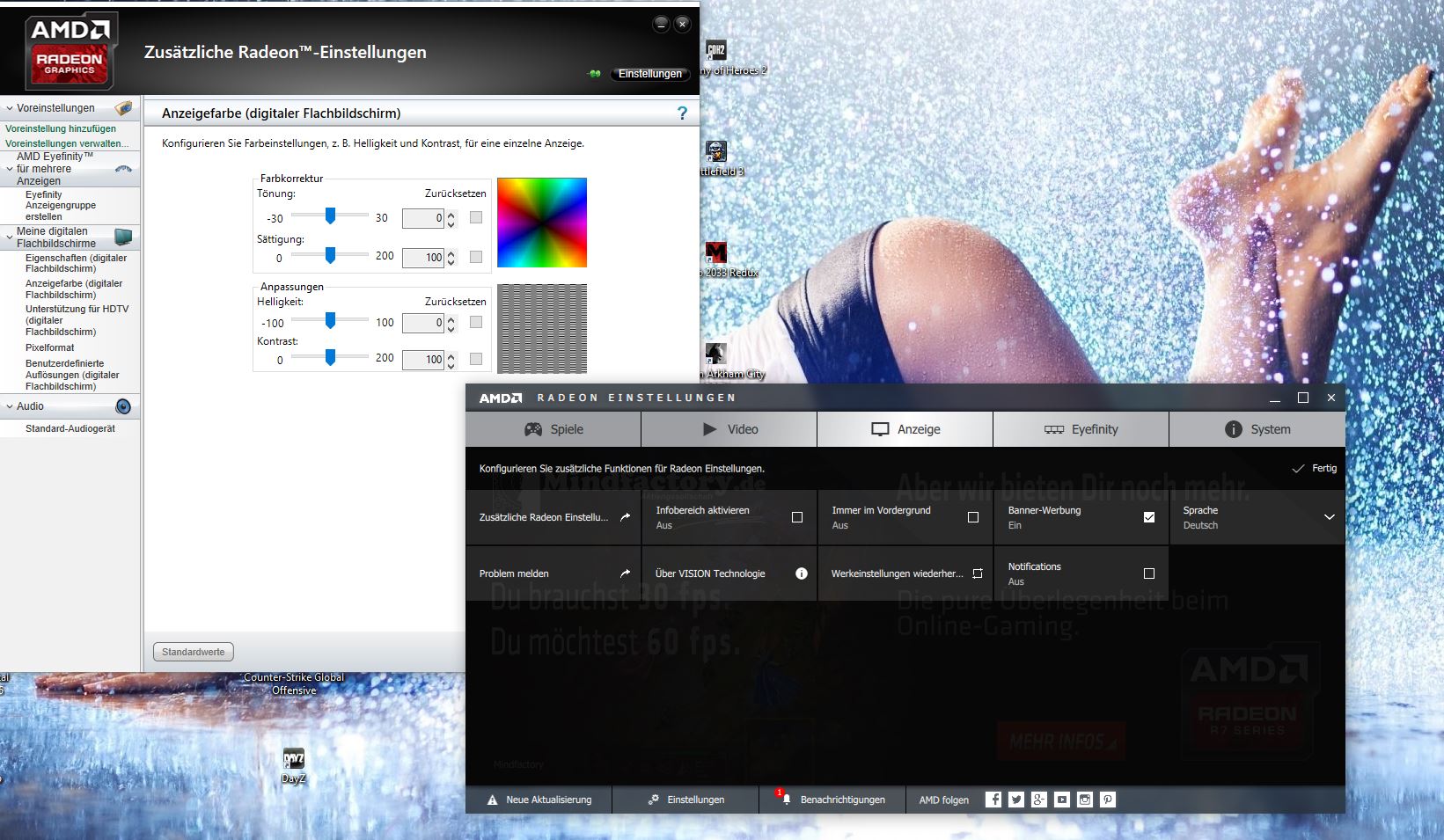Click the Voreinstellung hinzufügen link

point(61,128)
